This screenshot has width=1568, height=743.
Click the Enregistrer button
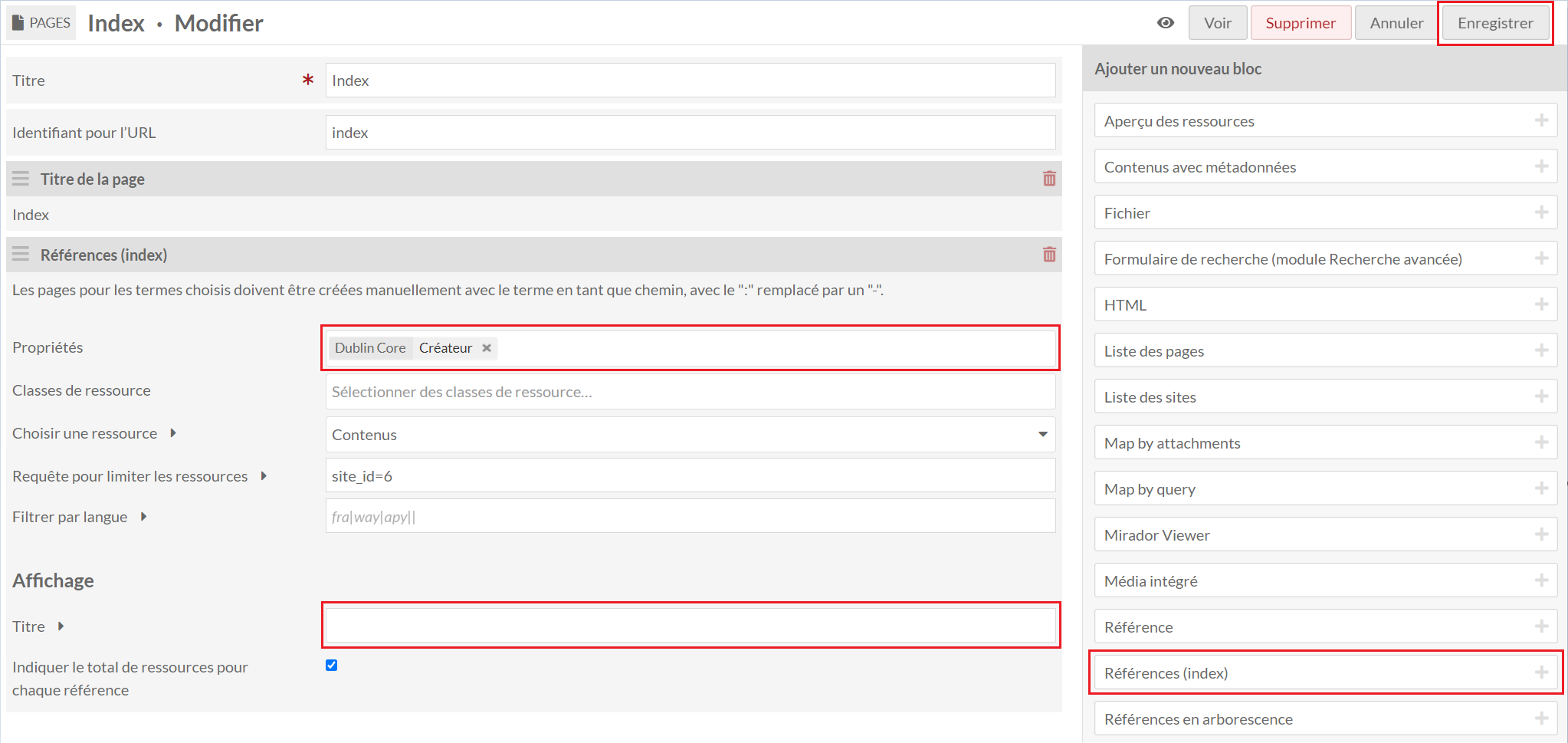click(x=1494, y=23)
